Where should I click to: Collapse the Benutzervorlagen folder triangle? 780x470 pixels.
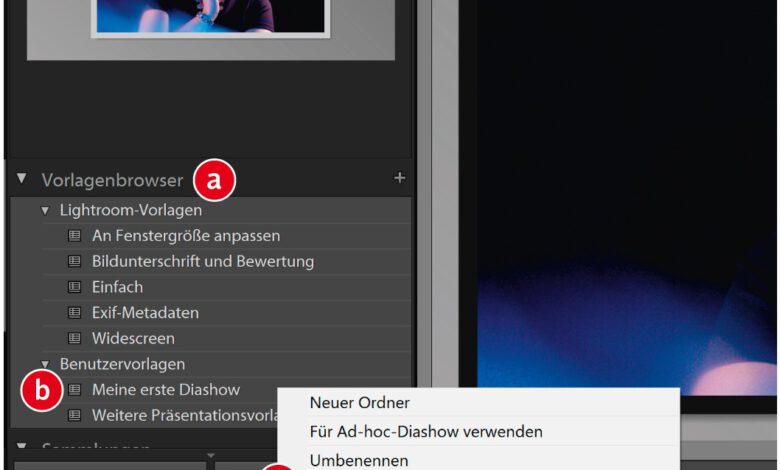(x=45, y=364)
